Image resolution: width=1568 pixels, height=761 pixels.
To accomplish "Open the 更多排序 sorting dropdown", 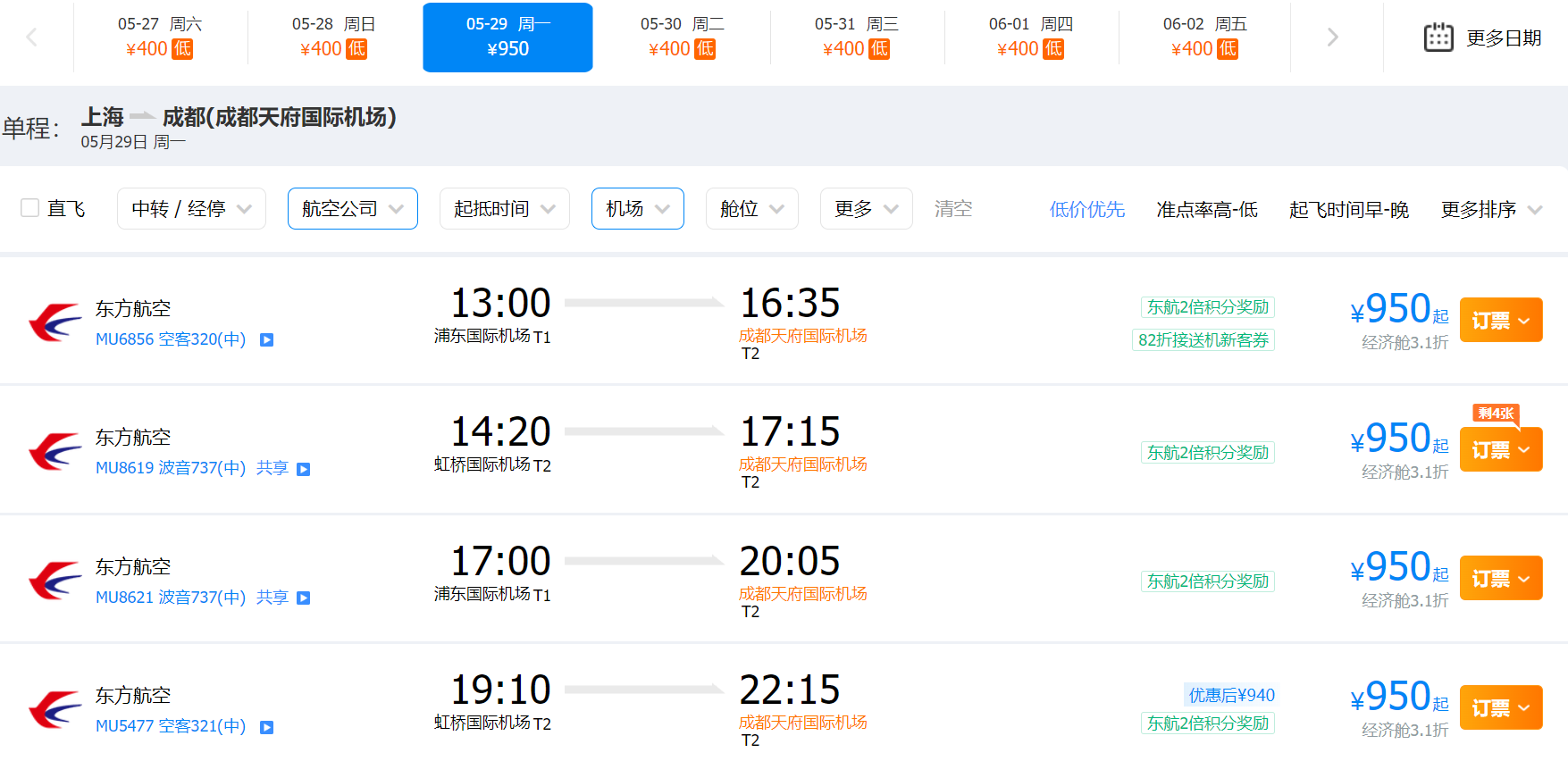I will 1490,210.
